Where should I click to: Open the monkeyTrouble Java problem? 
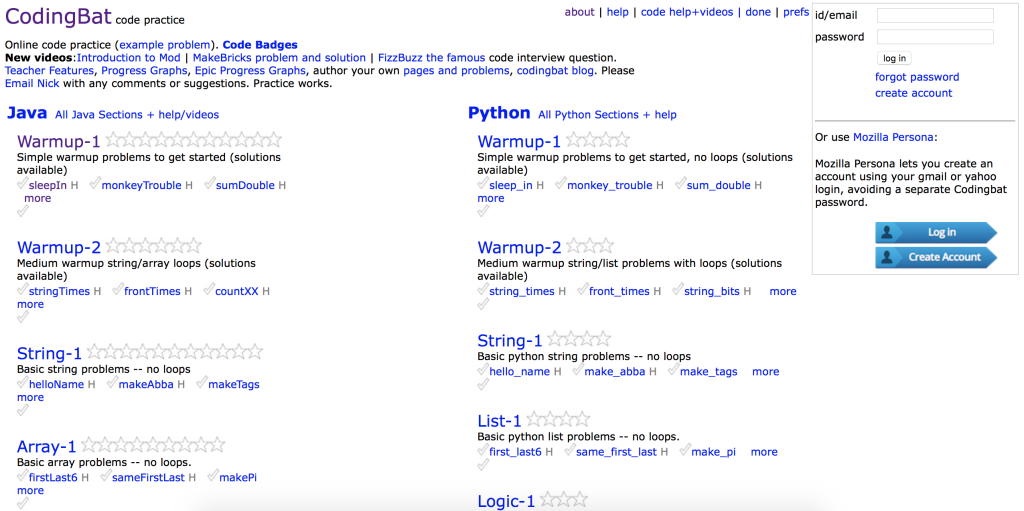pos(141,185)
